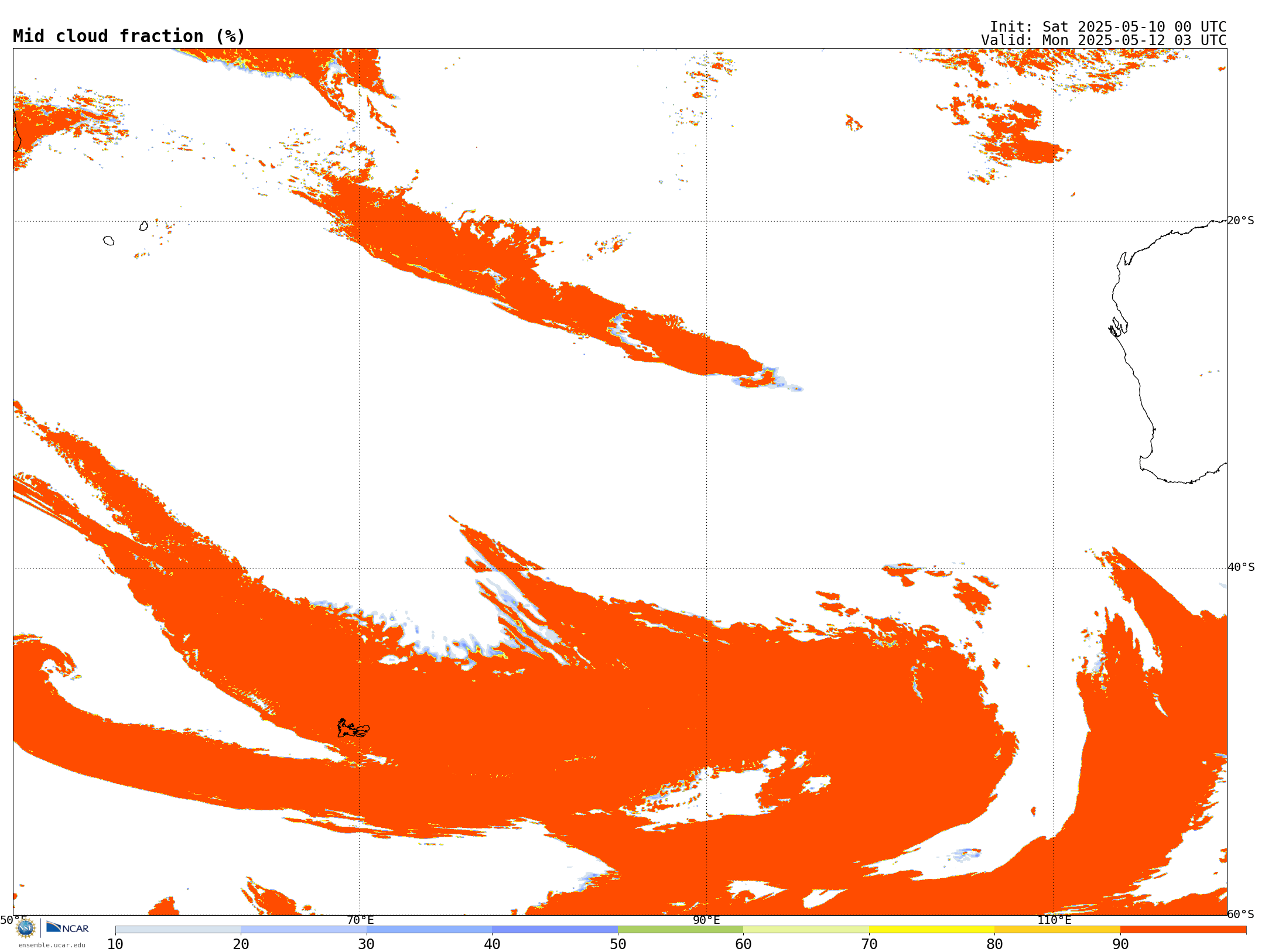
Task: Click the 60–70 pale yellow-green colorbar segment
Action: click(806, 930)
